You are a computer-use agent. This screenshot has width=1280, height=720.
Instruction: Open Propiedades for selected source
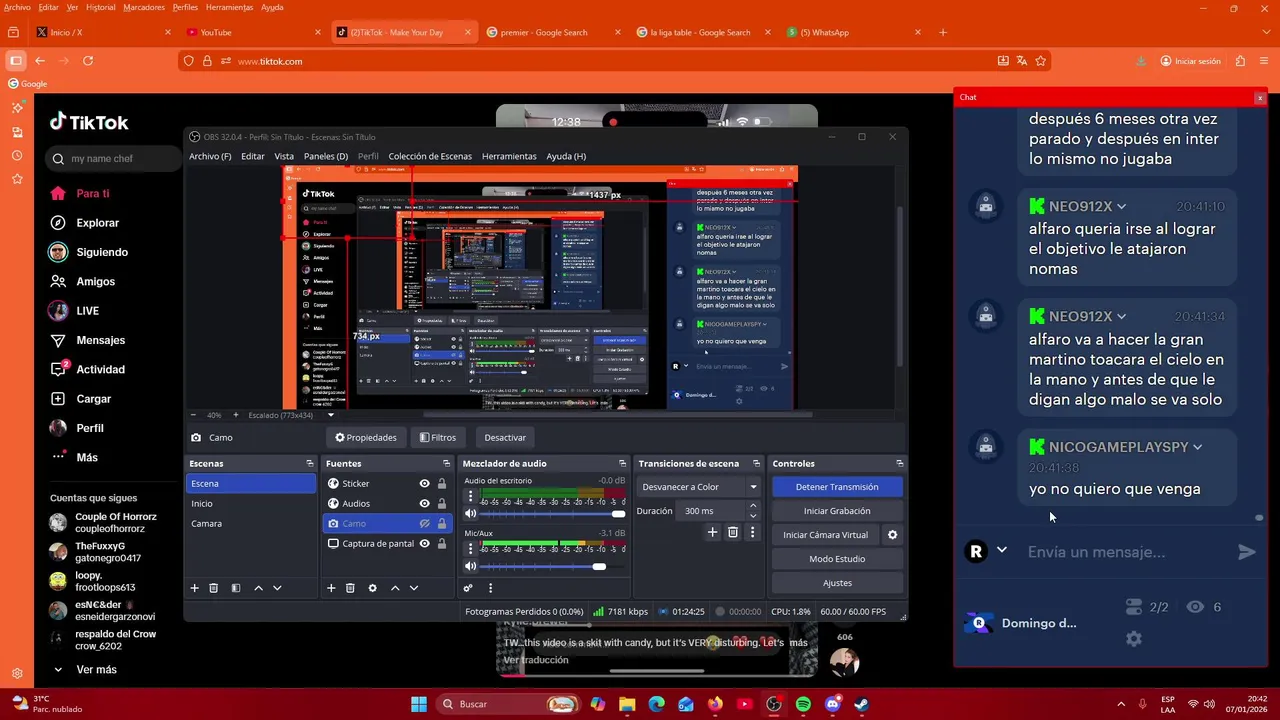tap(366, 437)
